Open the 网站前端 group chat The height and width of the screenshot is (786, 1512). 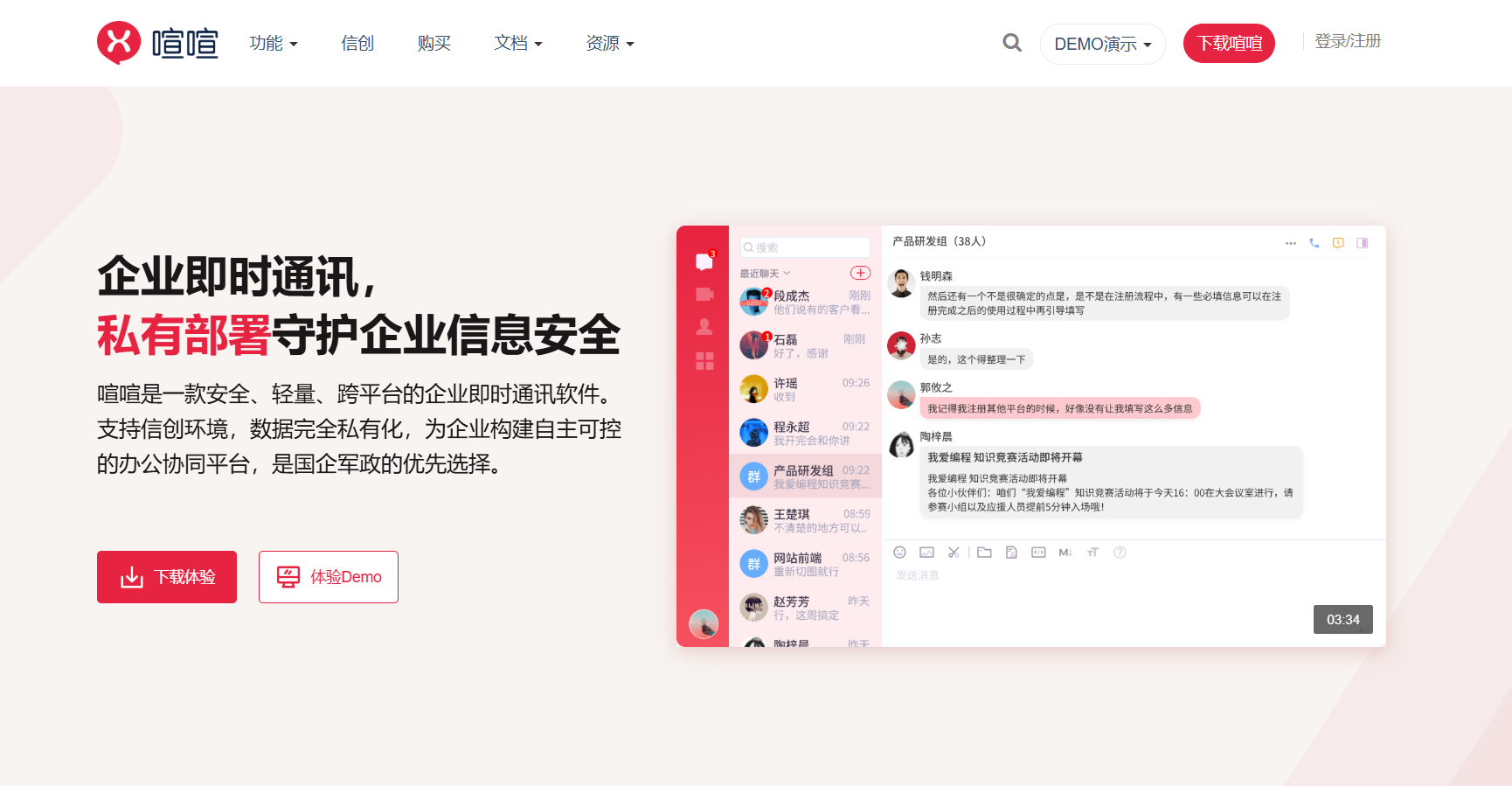pos(805,564)
